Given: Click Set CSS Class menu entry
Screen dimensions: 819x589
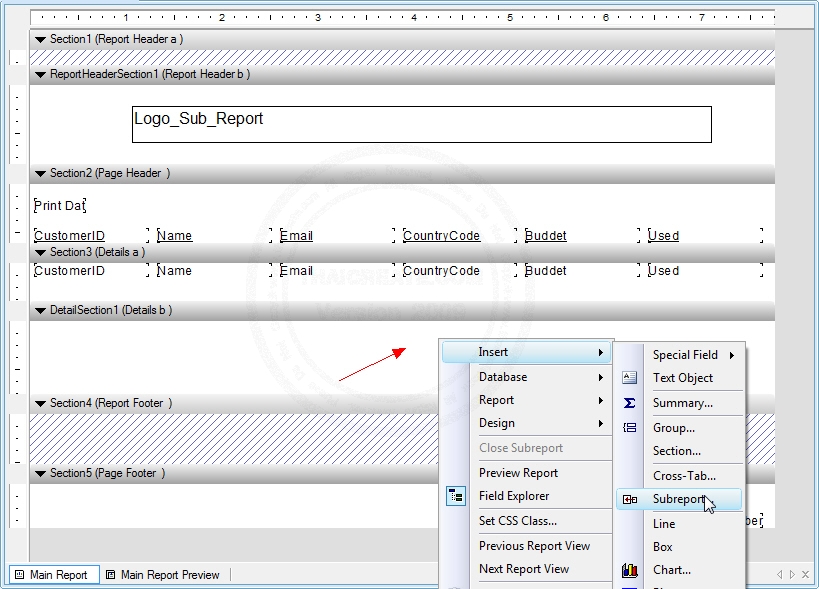Looking at the screenshot, I should 517,521.
